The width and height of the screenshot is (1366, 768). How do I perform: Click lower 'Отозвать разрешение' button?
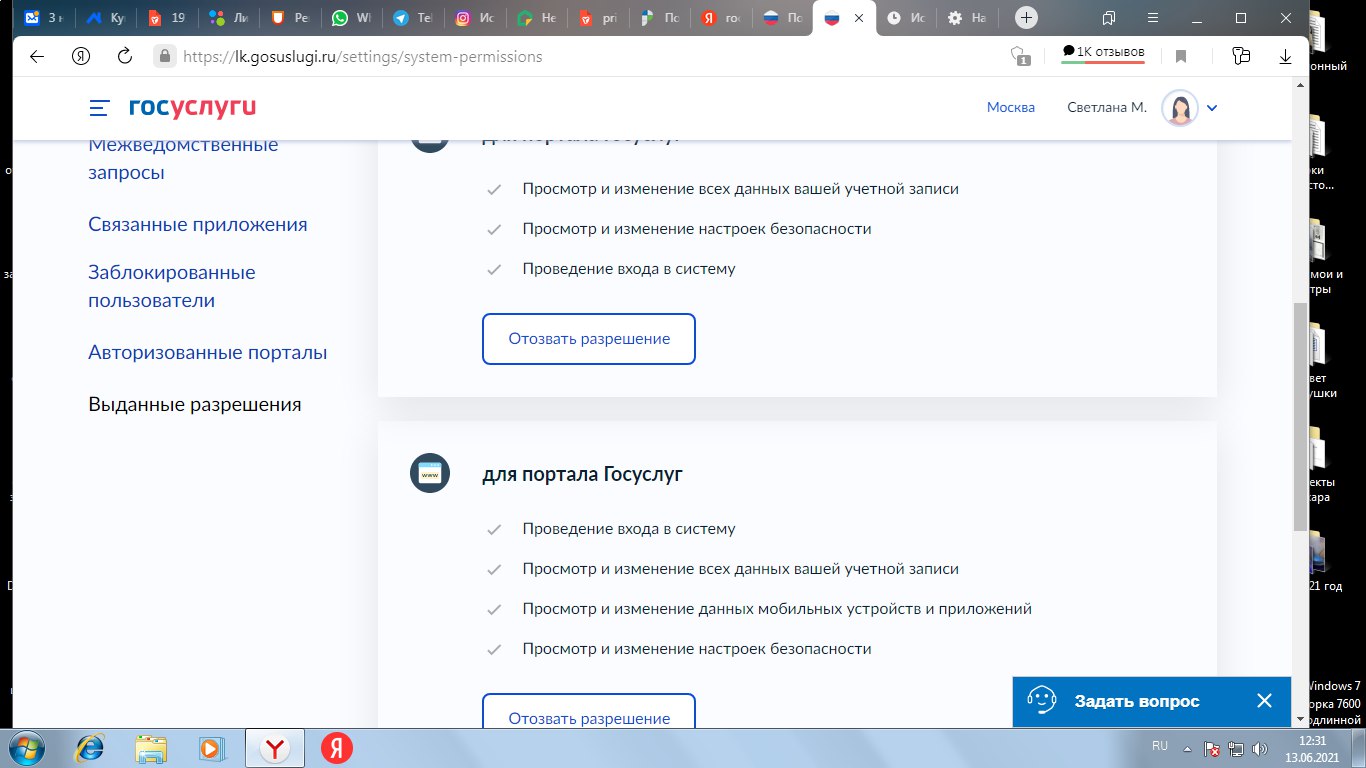tap(589, 711)
